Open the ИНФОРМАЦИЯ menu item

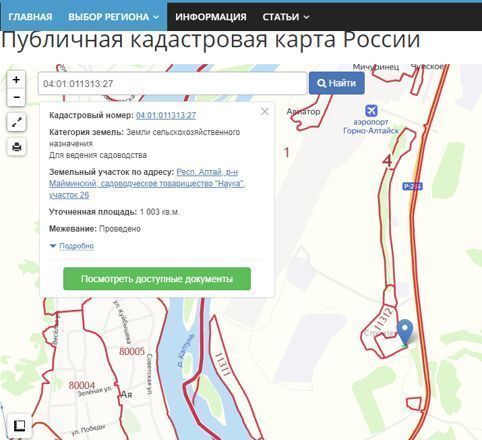(x=211, y=17)
